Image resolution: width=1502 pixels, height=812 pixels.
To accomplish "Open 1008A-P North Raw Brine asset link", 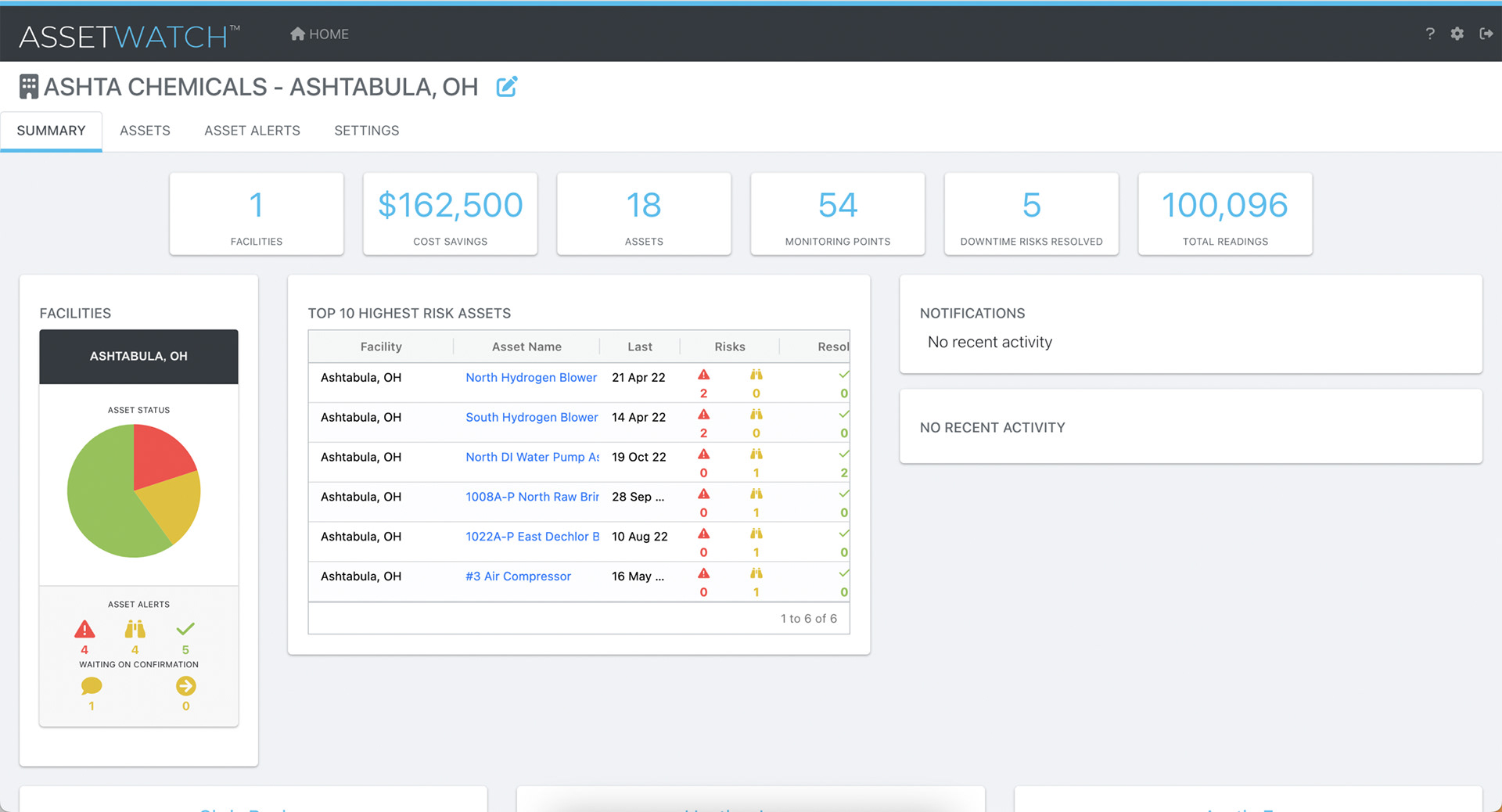I will [532, 498].
